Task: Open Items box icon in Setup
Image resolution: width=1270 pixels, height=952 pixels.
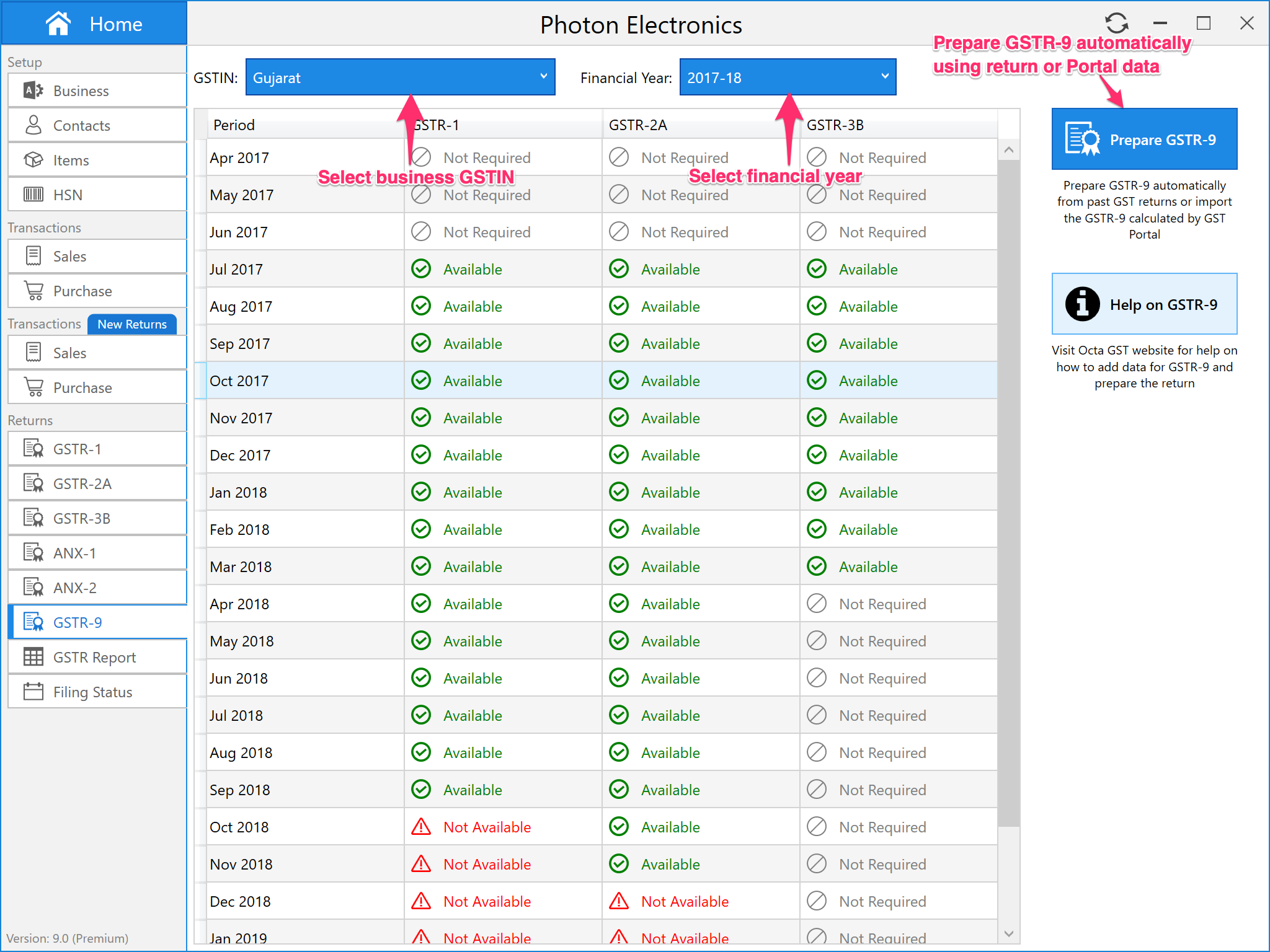Action: [x=33, y=160]
